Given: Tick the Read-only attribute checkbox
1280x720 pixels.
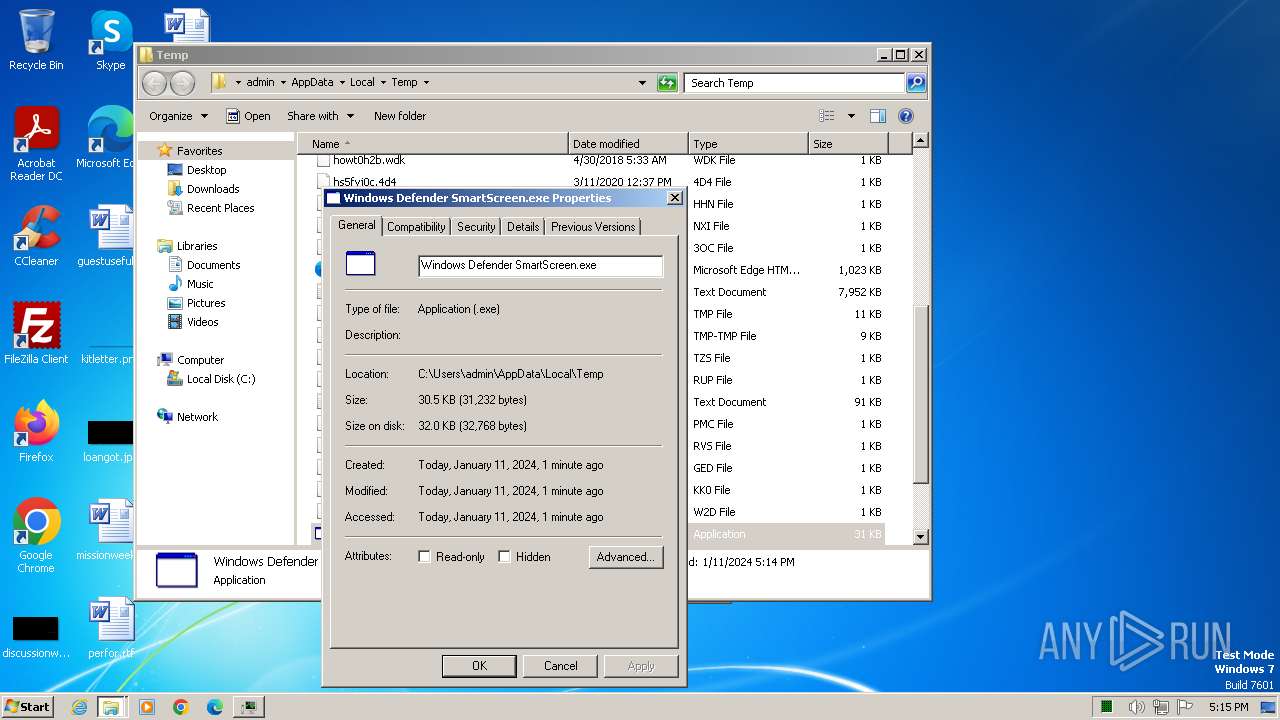Looking at the screenshot, I should [424, 557].
